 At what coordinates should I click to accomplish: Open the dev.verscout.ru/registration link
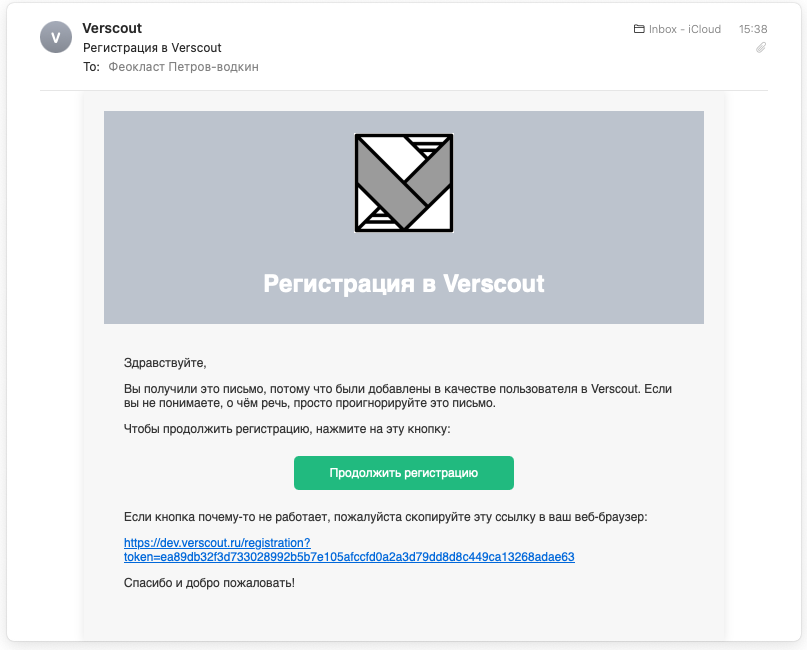pyautogui.click(x=217, y=542)
